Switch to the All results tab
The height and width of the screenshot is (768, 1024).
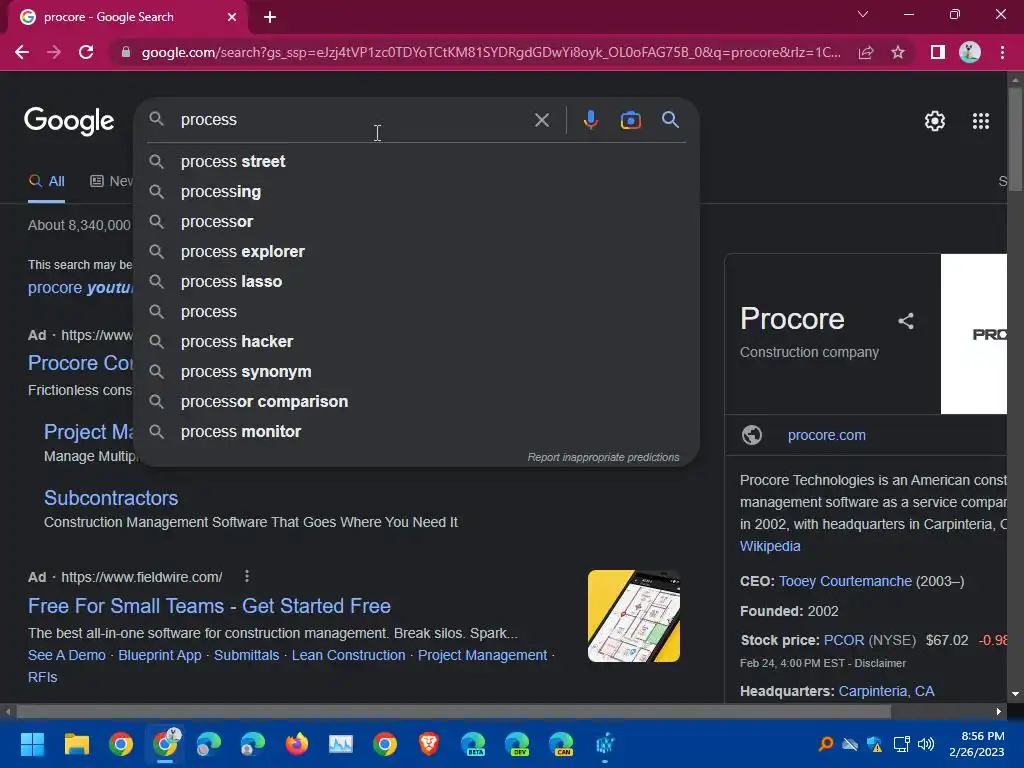tap(46, 182)
